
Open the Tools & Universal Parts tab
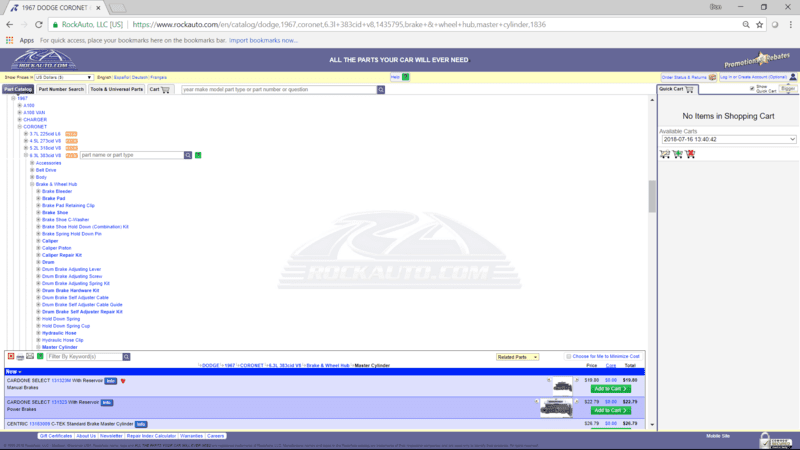click(x=116, y=89)
